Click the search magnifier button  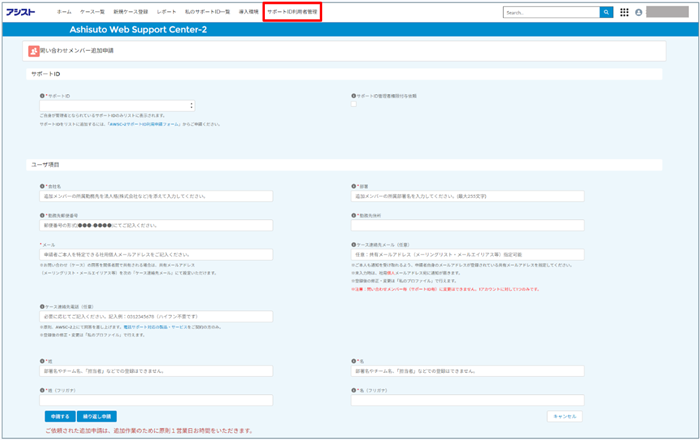click(x=606, y=12)
